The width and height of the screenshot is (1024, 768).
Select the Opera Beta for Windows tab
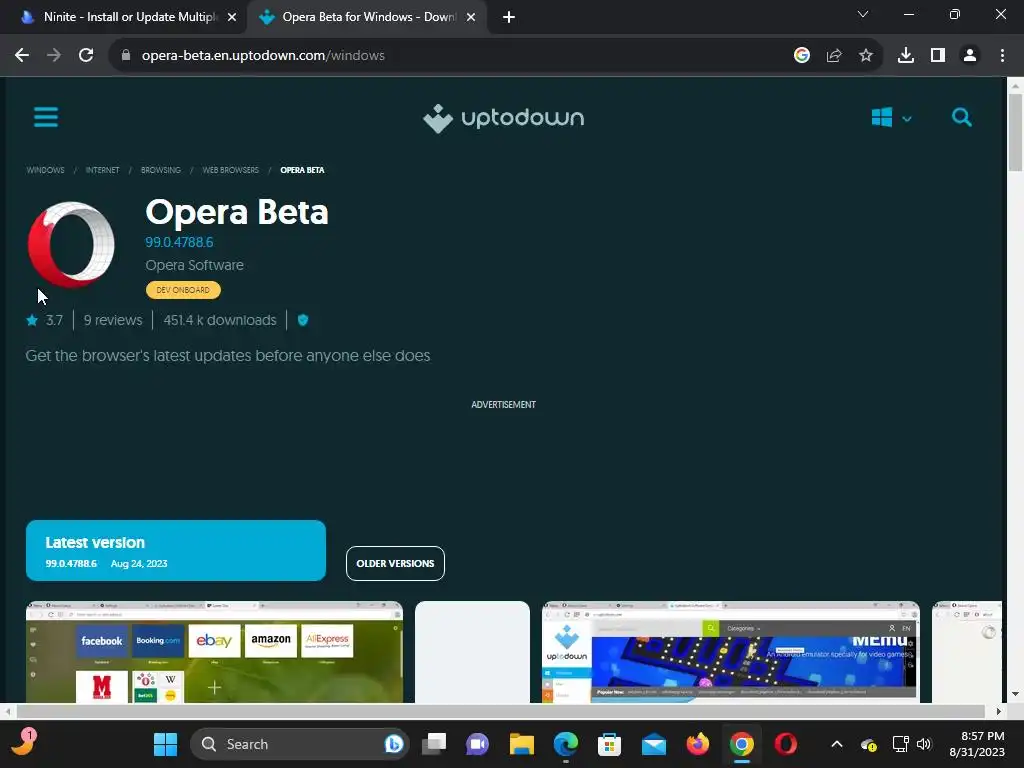click(367, 17)
